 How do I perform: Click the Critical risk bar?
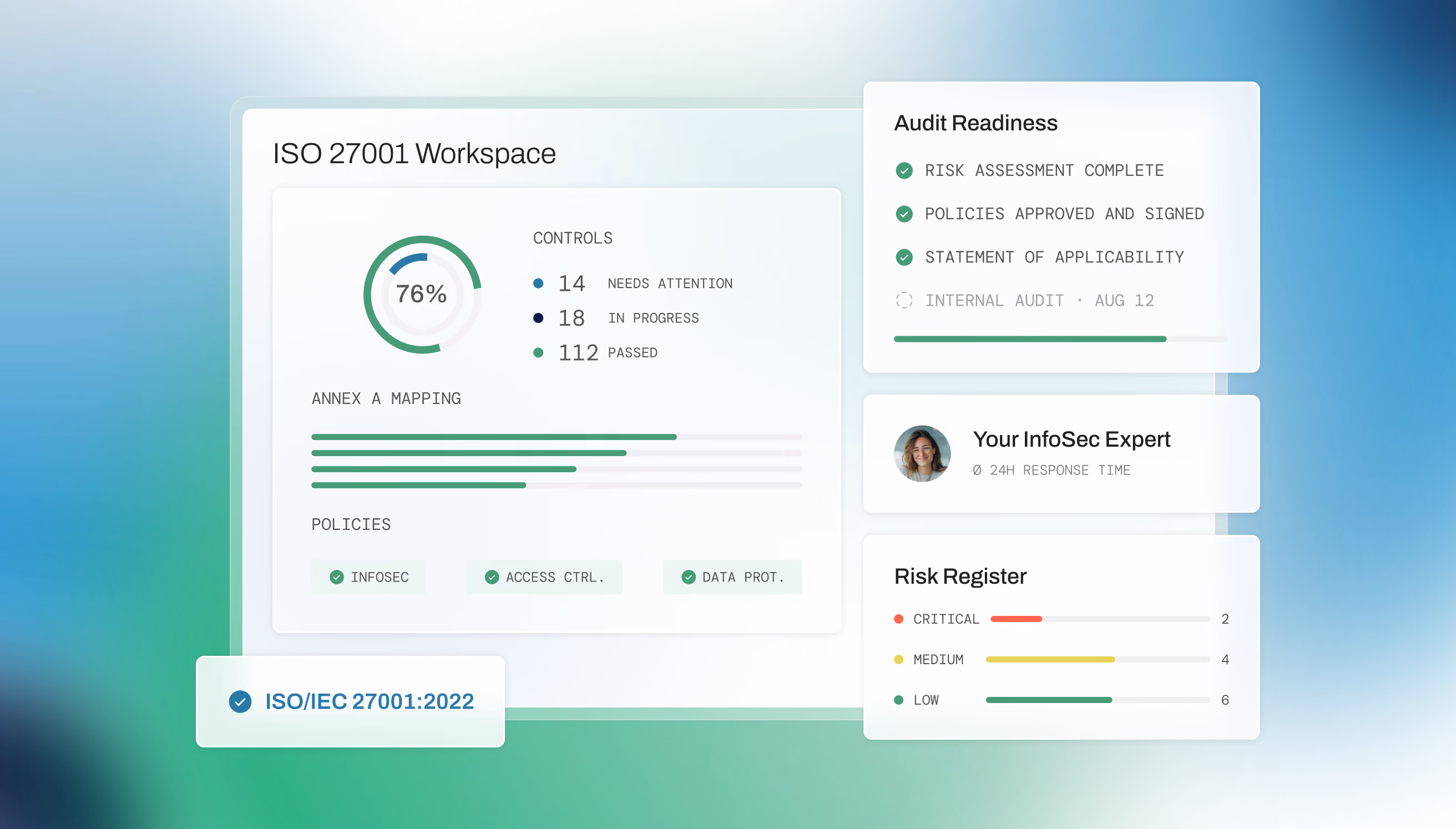(x=1100, y=619)
